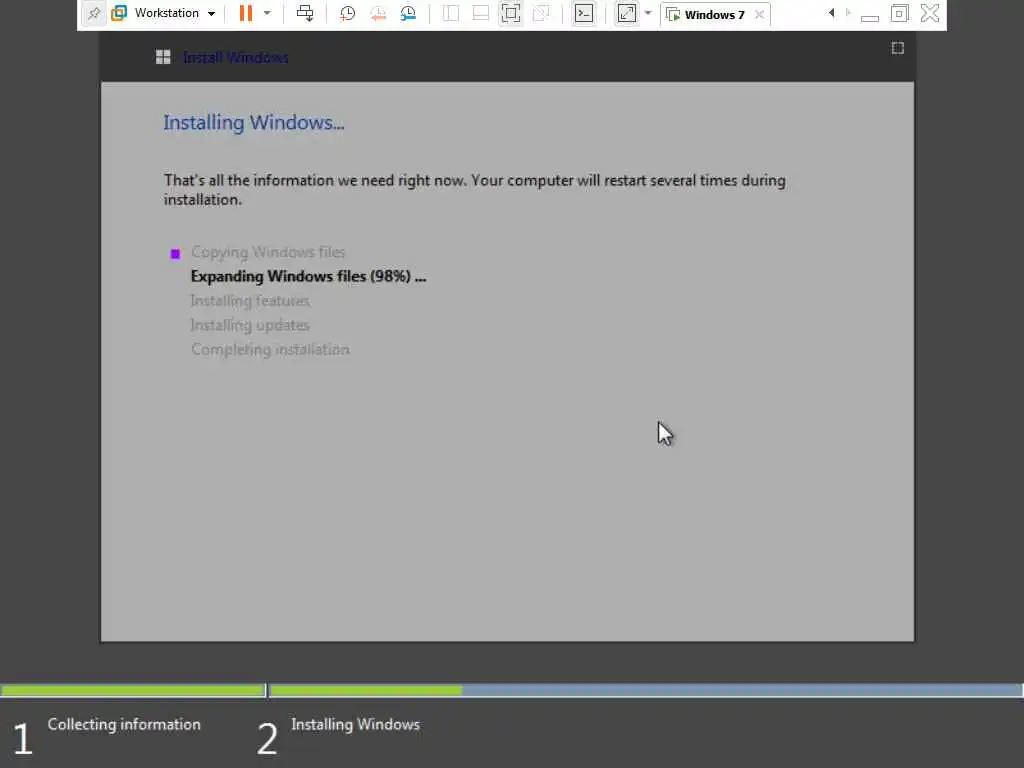Pause the virtual machine with the orange button

pos(246,13)
